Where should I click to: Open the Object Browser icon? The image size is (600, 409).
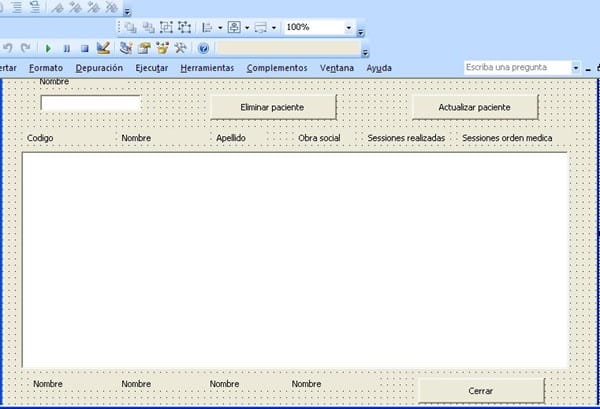coord(162,47)
